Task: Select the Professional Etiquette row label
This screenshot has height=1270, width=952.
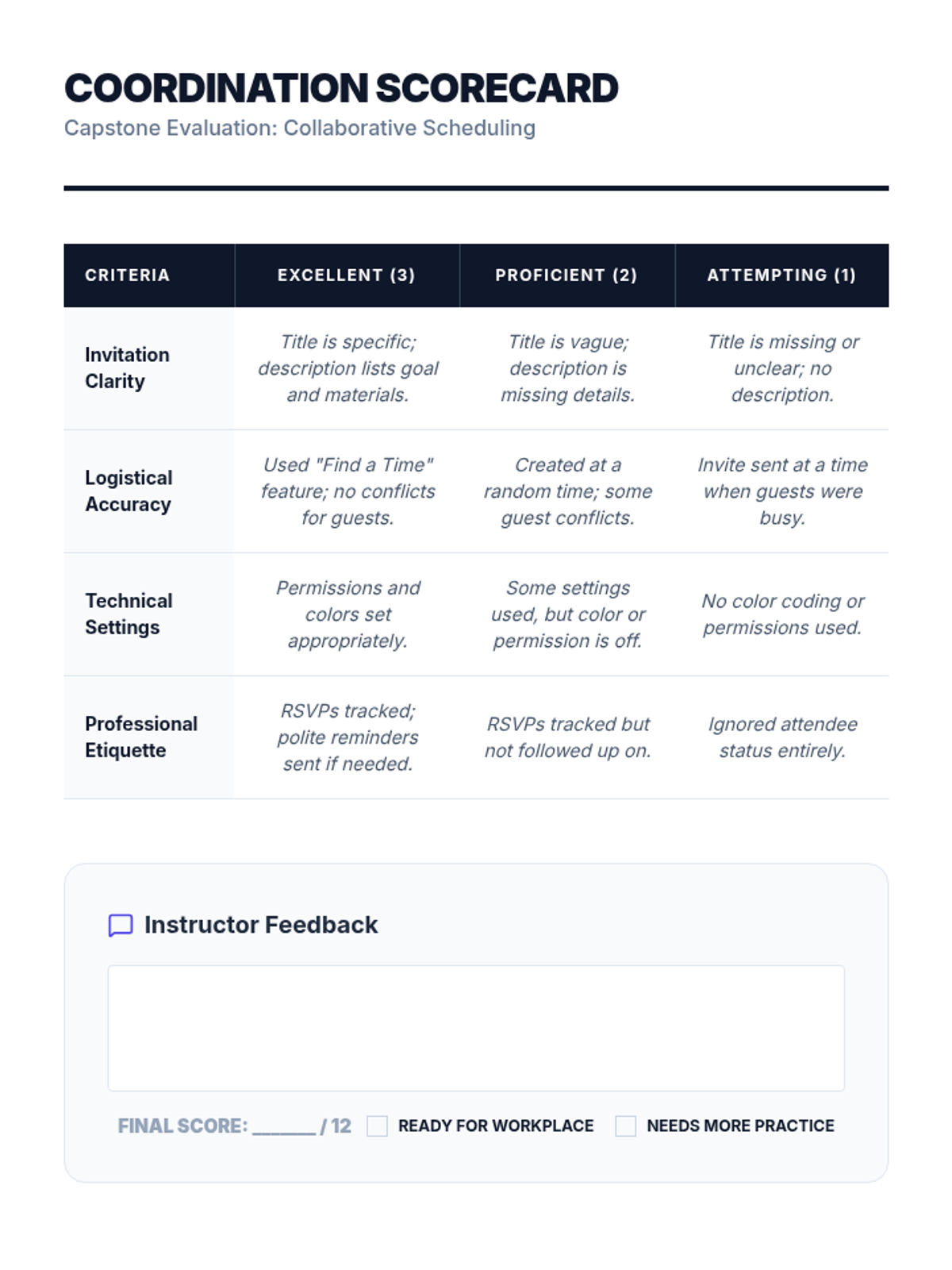Action: (x=141, y=737)
